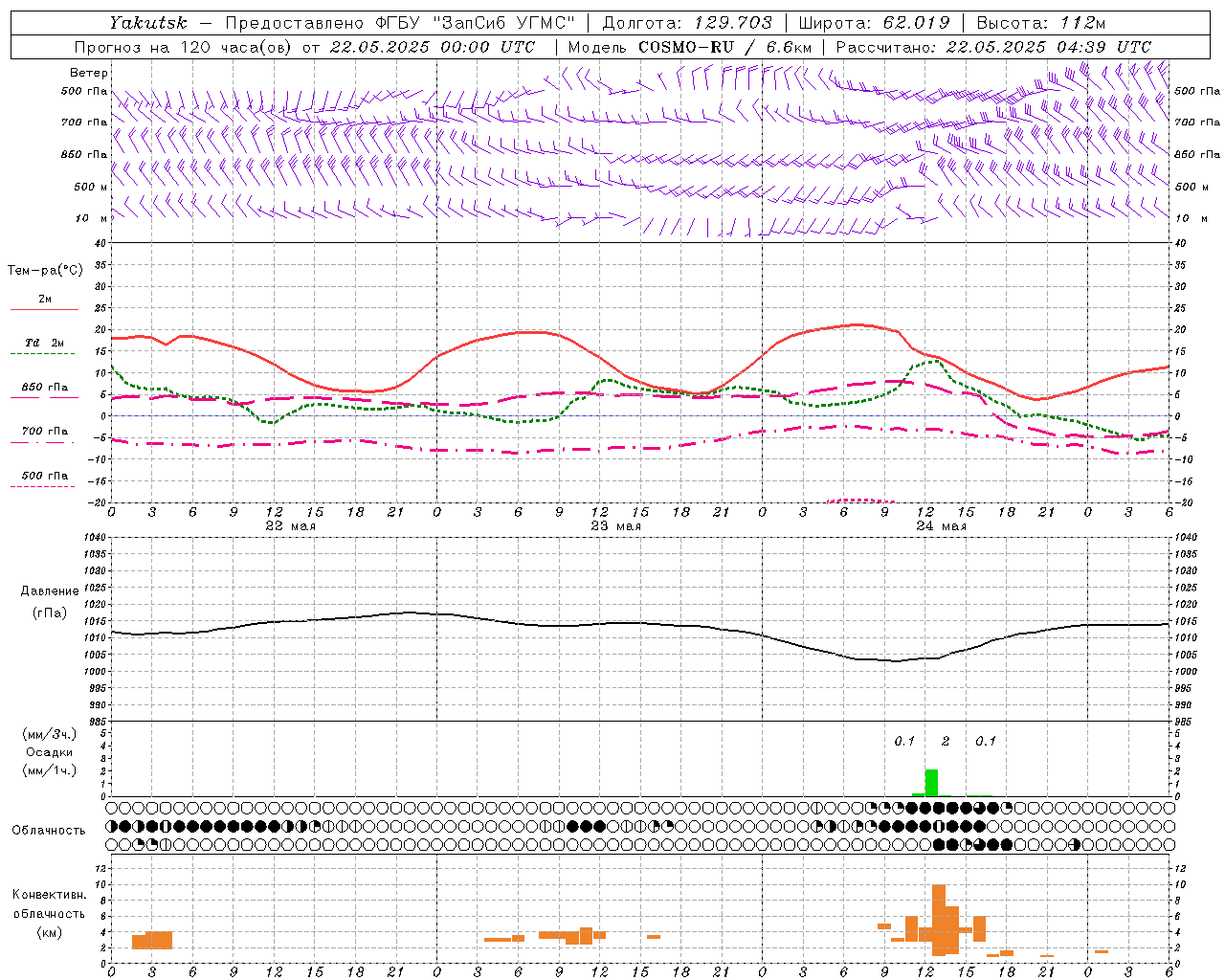Click the "Тем-ра(°C)" temperature label
Image resolution: width=1225 pixels, height=980 pixels.
(45, 270)
